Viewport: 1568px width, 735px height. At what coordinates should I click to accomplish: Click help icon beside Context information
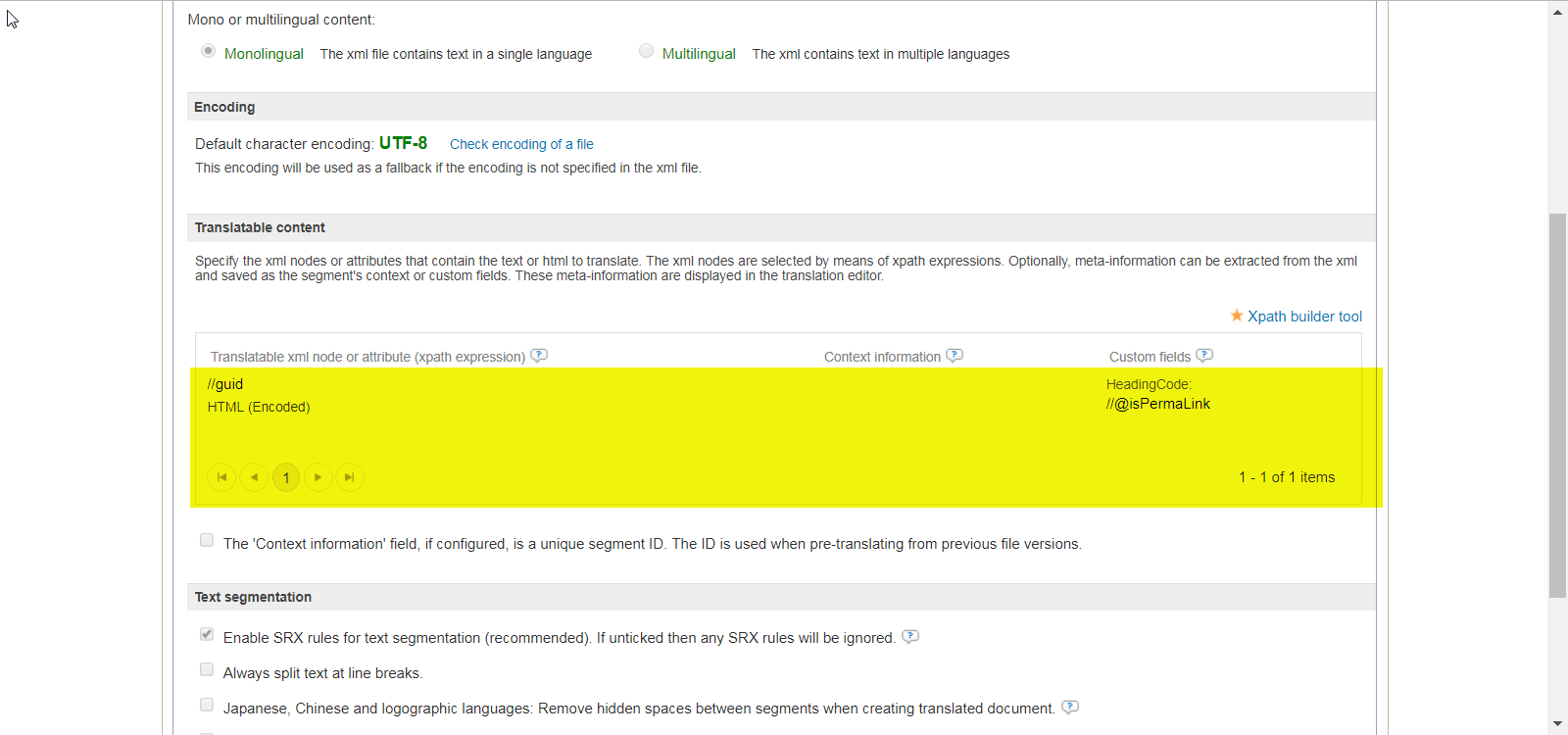(x=955, y=356)
